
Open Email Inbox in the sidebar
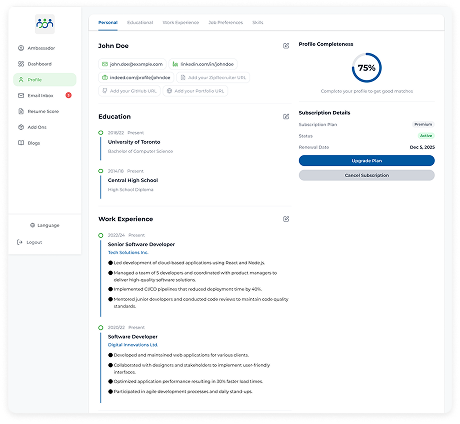45,95
